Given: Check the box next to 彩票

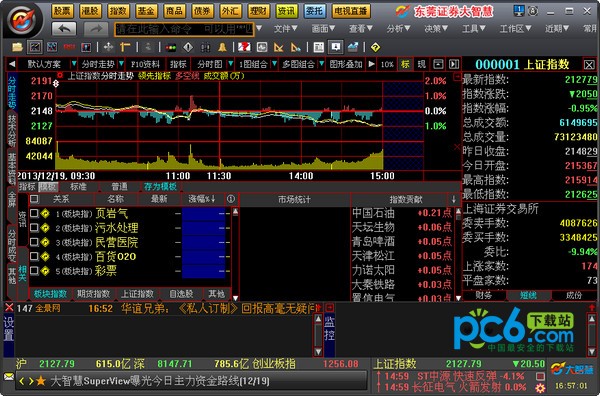Looking at the screenshot, I should click(34, 271).
